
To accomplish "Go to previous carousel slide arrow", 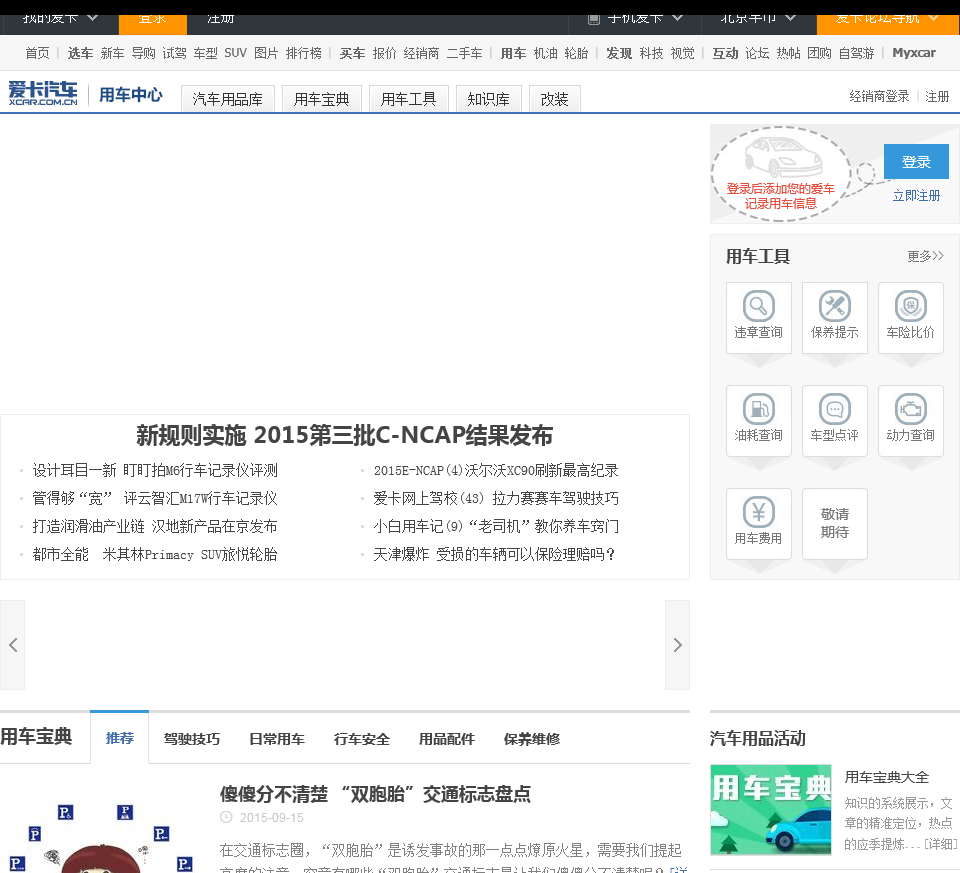I will click(x=13, y=645).
